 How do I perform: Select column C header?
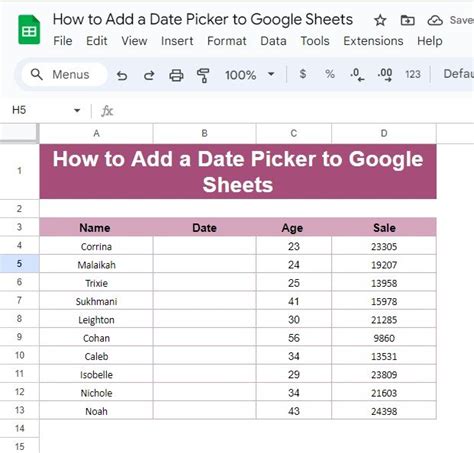coord(294,134)
